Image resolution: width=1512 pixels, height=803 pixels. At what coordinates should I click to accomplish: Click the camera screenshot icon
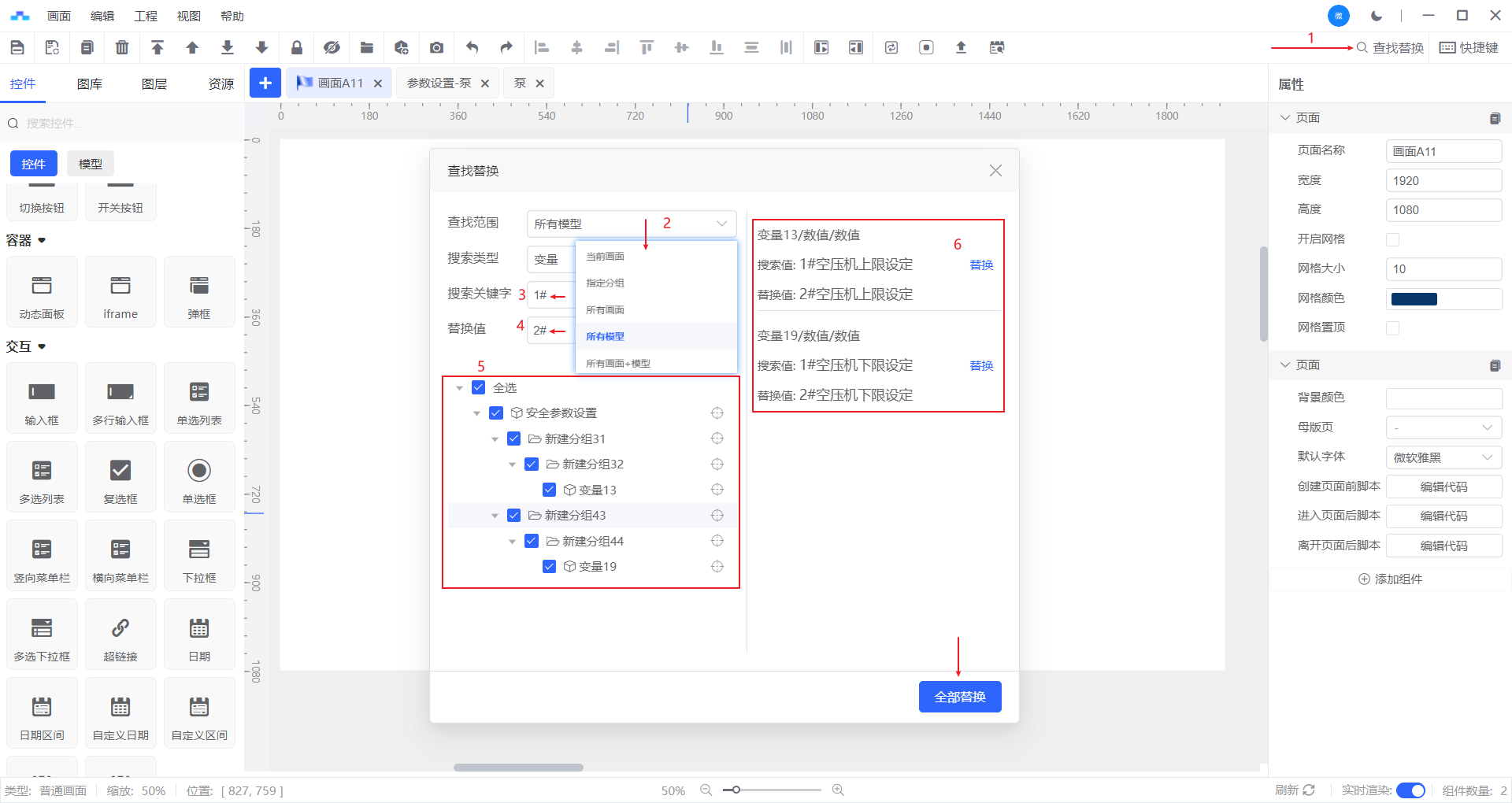point(436,48)
